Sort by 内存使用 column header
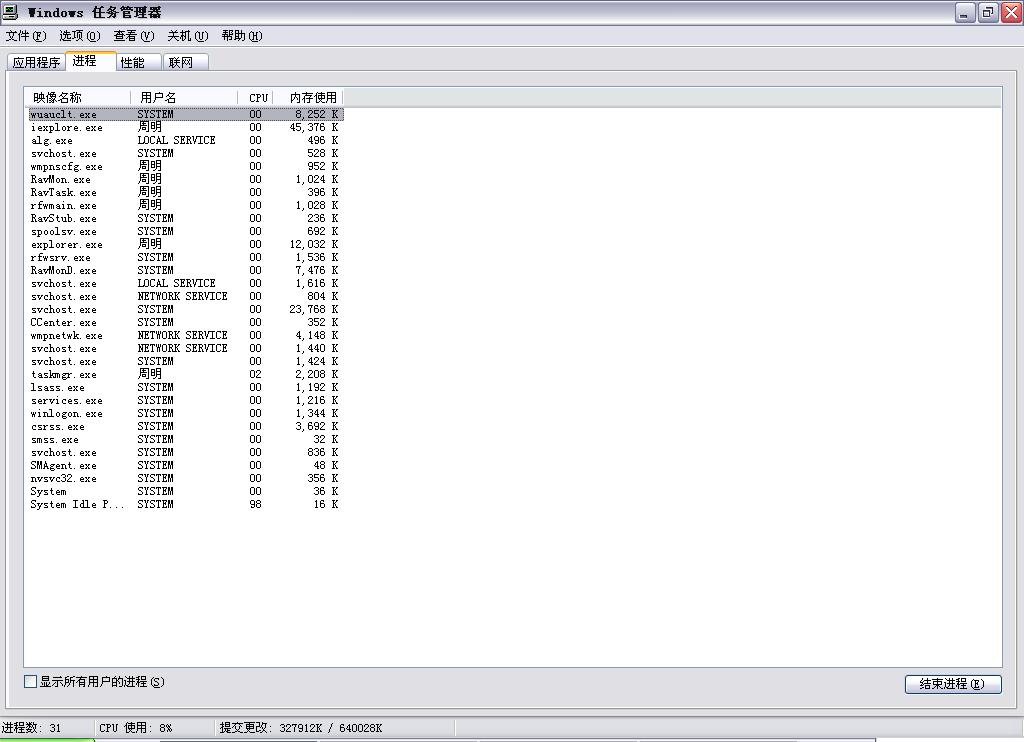Image resolution: width=1024 pixels, height=742 pixels. [308, 97]
